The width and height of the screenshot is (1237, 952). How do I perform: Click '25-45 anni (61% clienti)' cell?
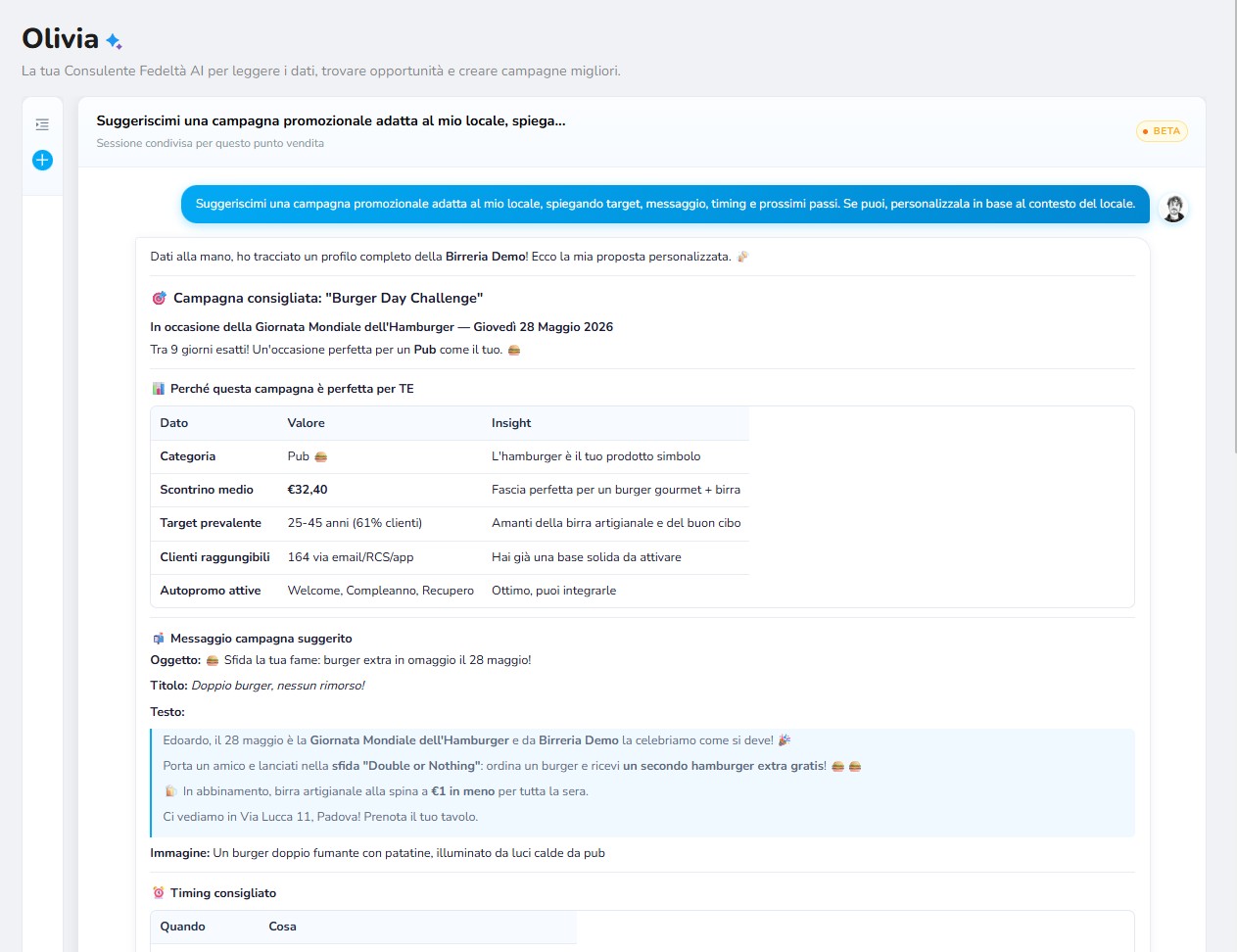point(355,523)
